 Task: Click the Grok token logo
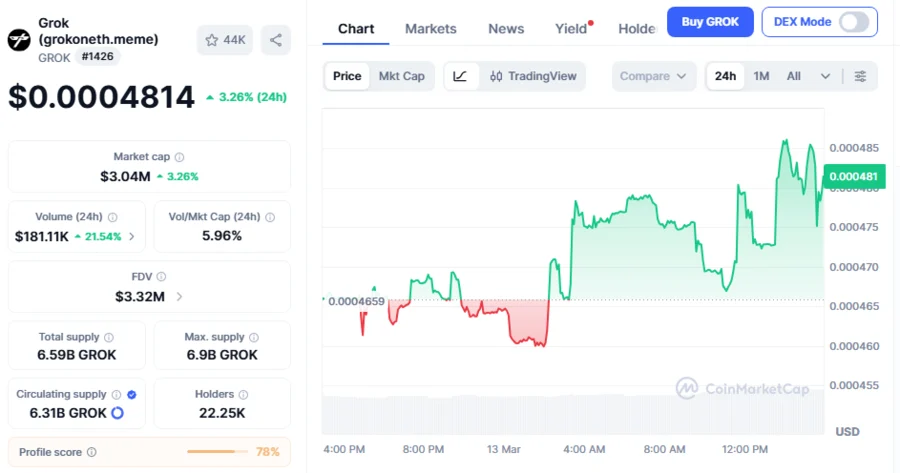[x=19, y=40]
